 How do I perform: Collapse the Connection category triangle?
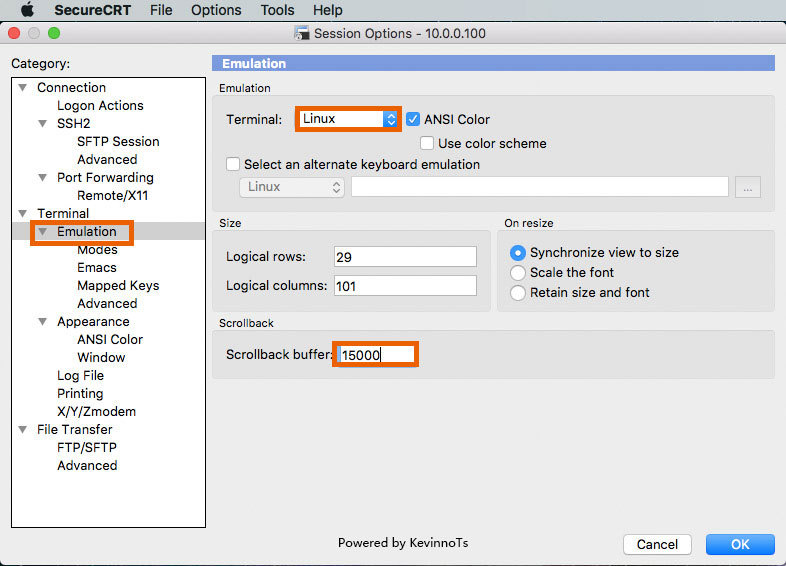tap(23, 87)
